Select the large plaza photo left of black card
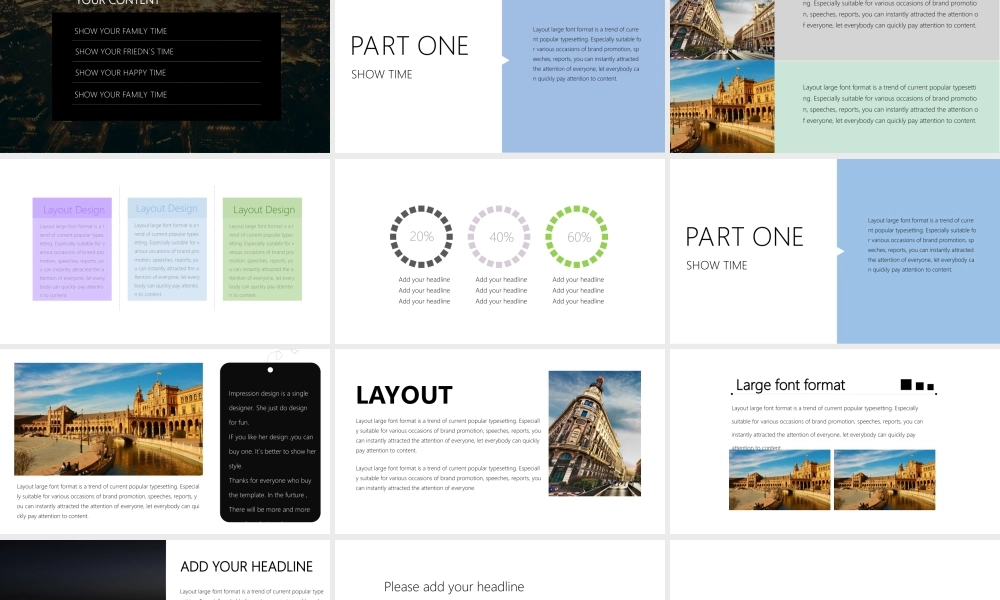The width and height of the screenshot is (1000, 600). 108,418
